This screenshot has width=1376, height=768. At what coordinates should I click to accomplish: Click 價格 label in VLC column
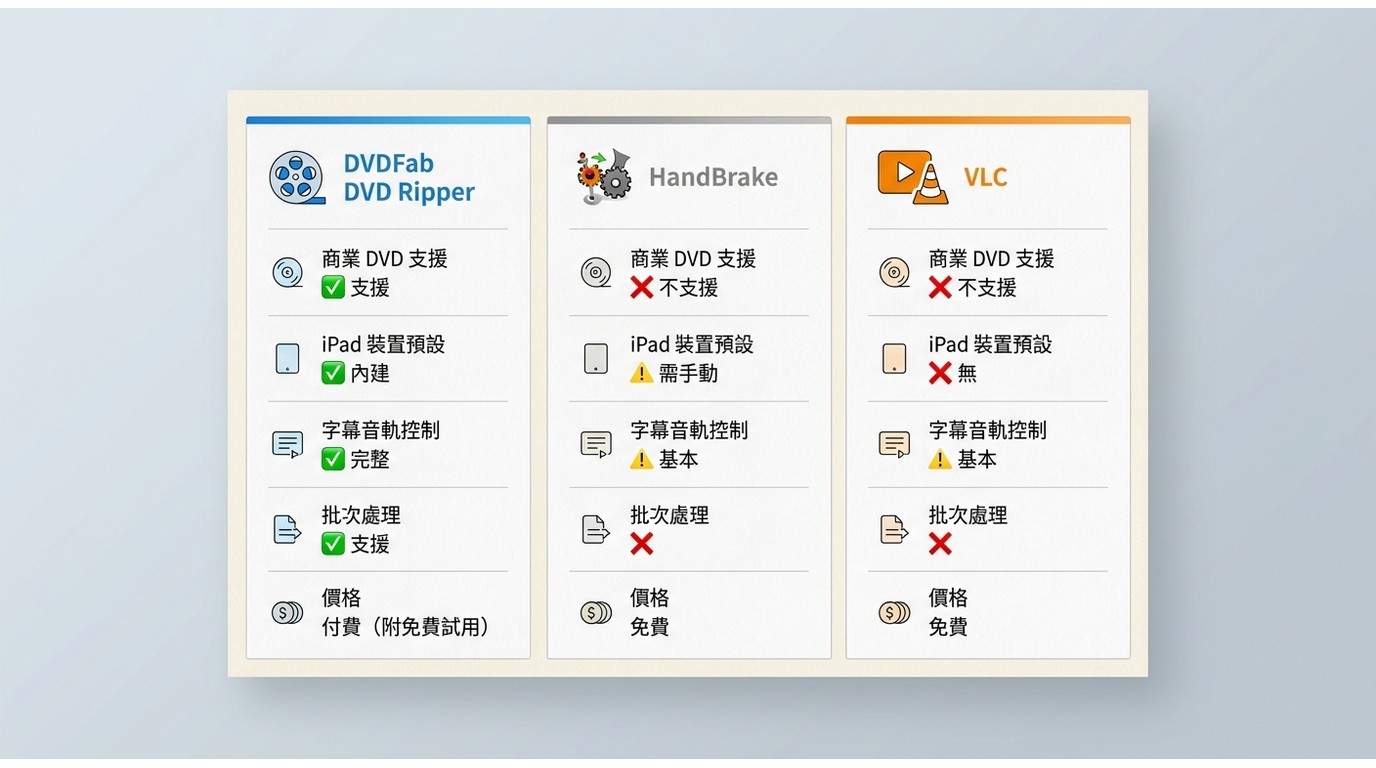948,598
